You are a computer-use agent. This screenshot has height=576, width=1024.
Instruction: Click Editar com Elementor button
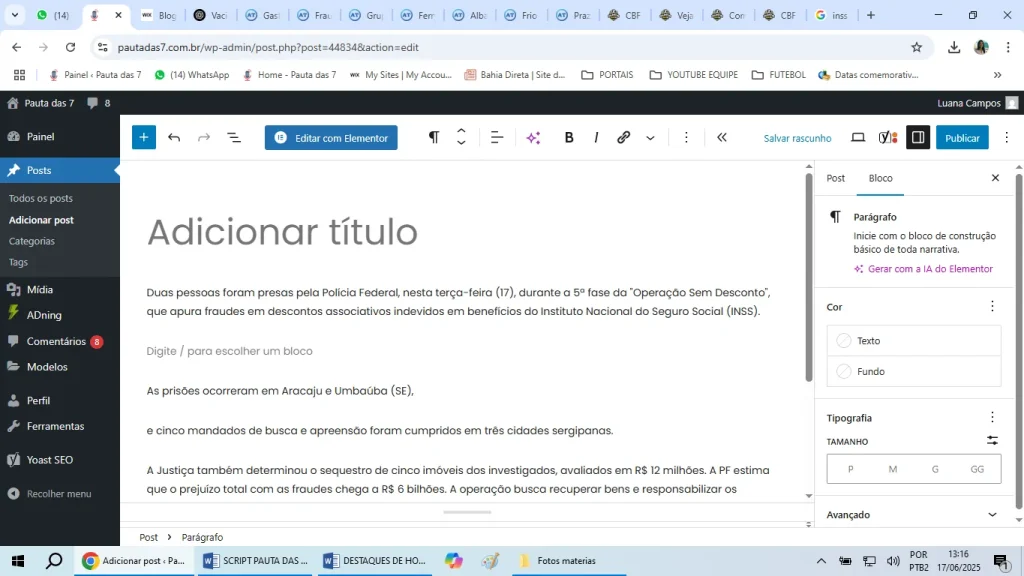tap(331, 138)
